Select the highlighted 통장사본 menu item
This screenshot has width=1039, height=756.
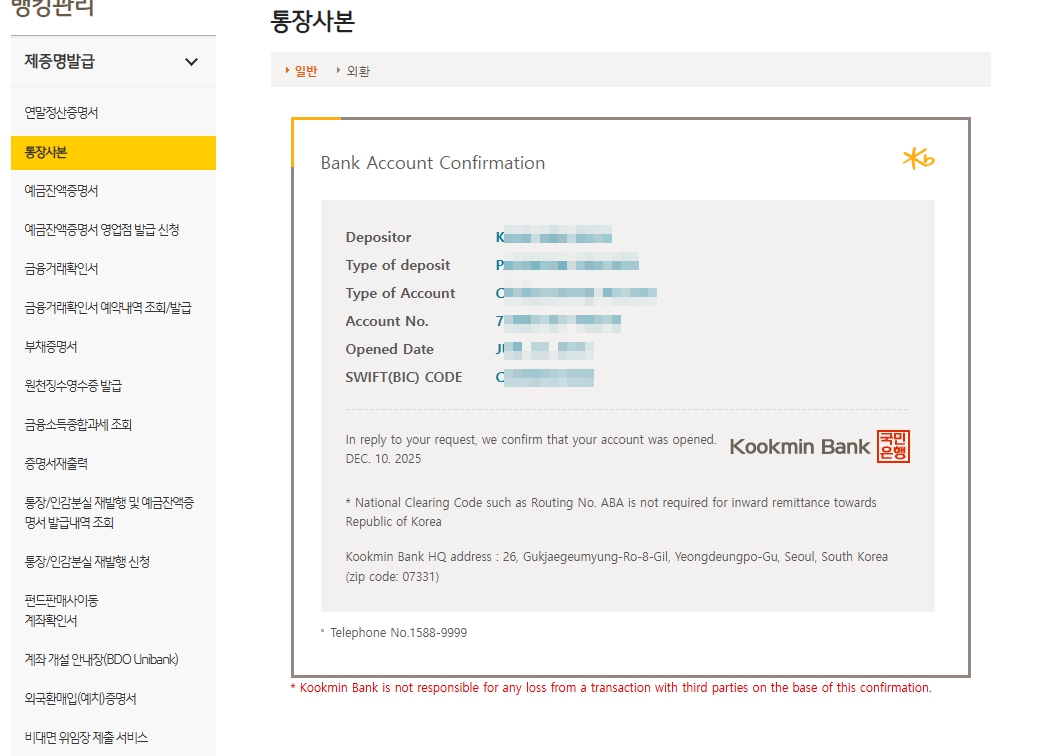113,152
